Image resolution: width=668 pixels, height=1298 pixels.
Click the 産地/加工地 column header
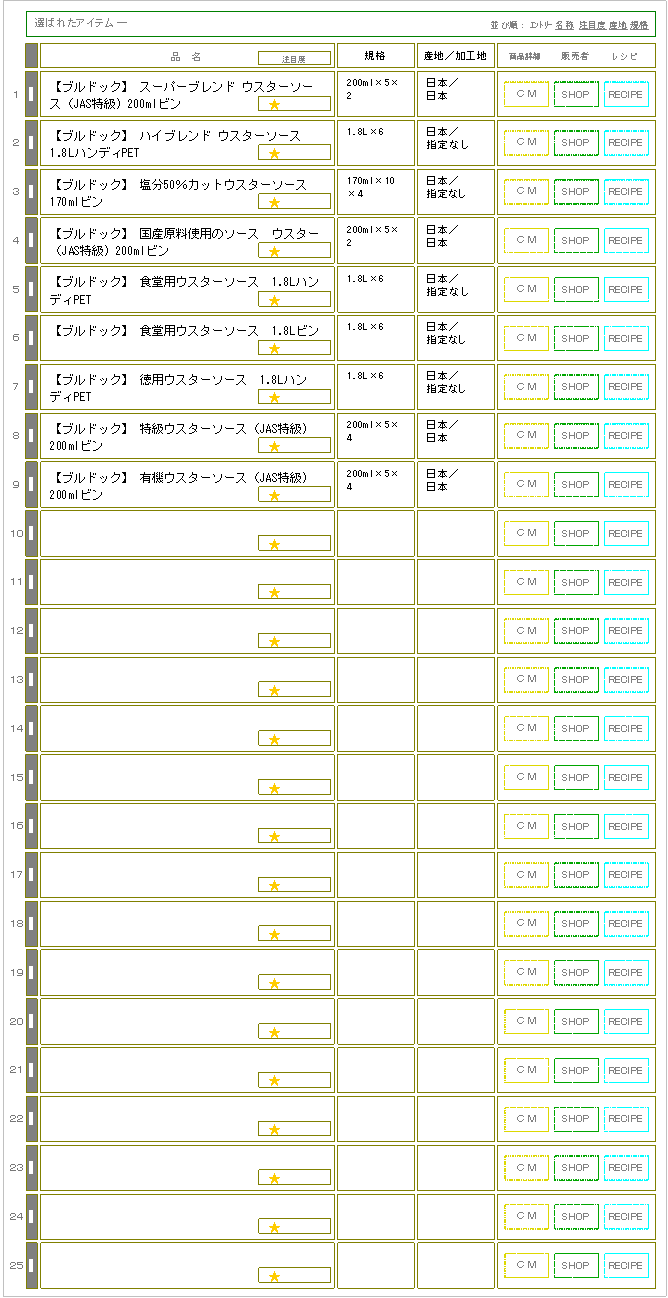455,56
